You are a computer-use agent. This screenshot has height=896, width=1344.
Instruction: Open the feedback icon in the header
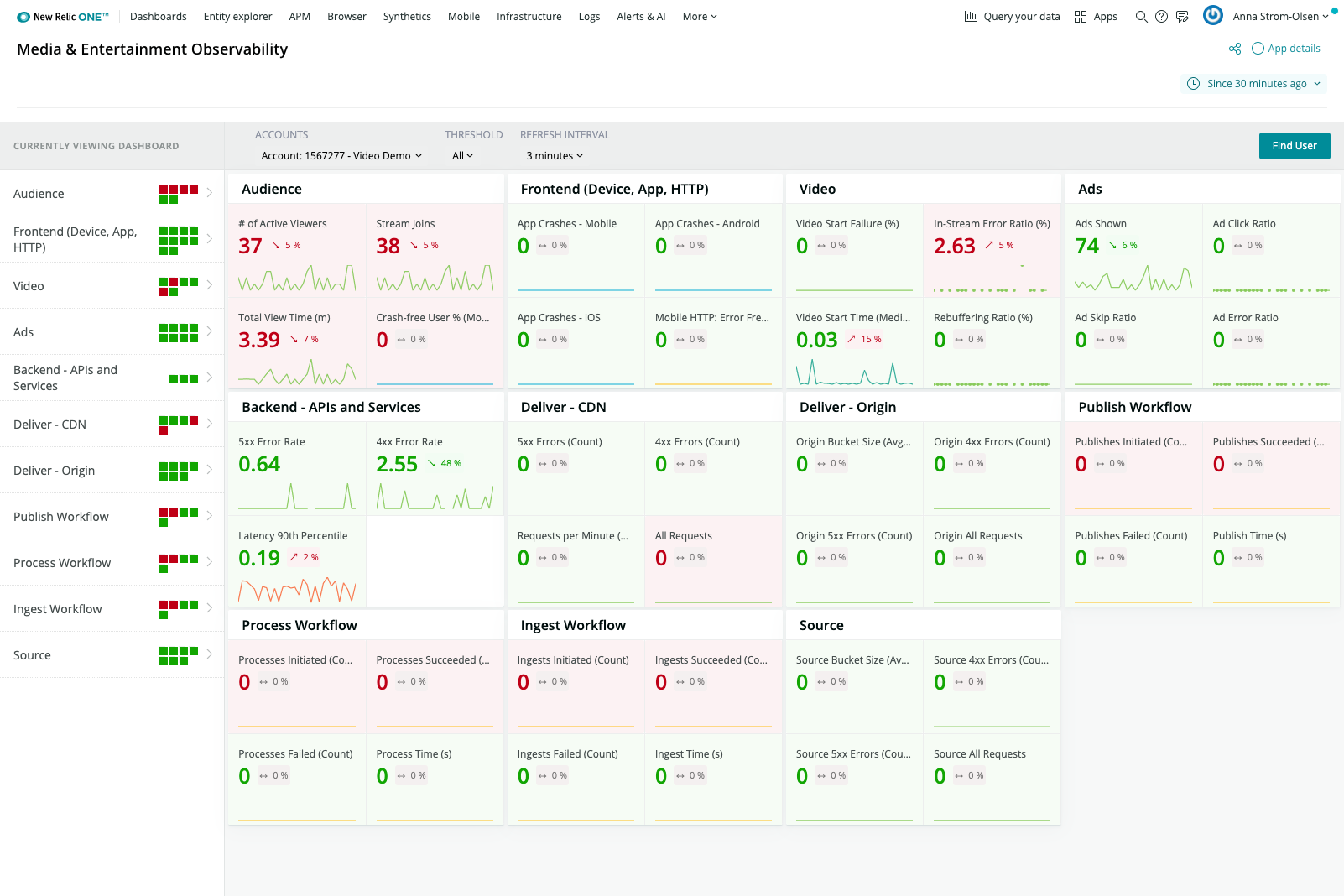coord(1183,16)
